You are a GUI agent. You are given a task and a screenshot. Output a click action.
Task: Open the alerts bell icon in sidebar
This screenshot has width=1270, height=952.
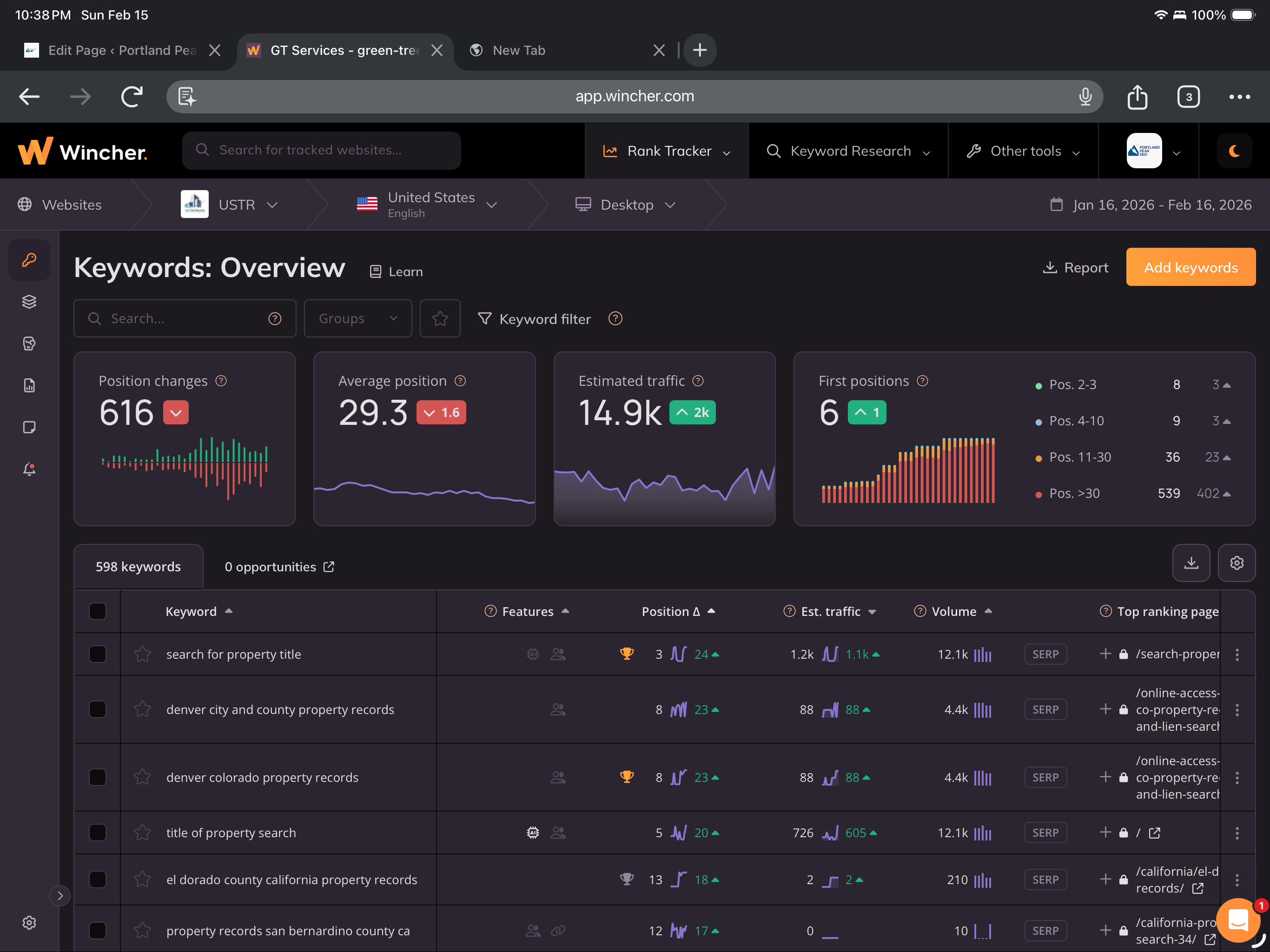[29, 469]
